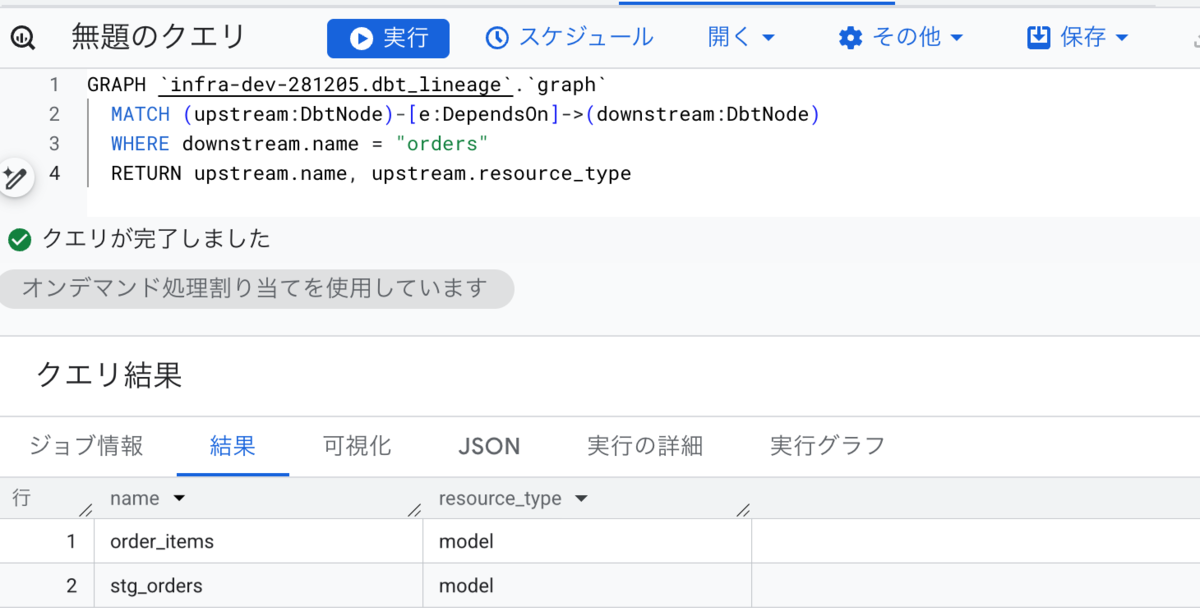This screenshot has width=1200, height=616.
Task: Open the スケジュール schedule option
Action: coord(569,38)
